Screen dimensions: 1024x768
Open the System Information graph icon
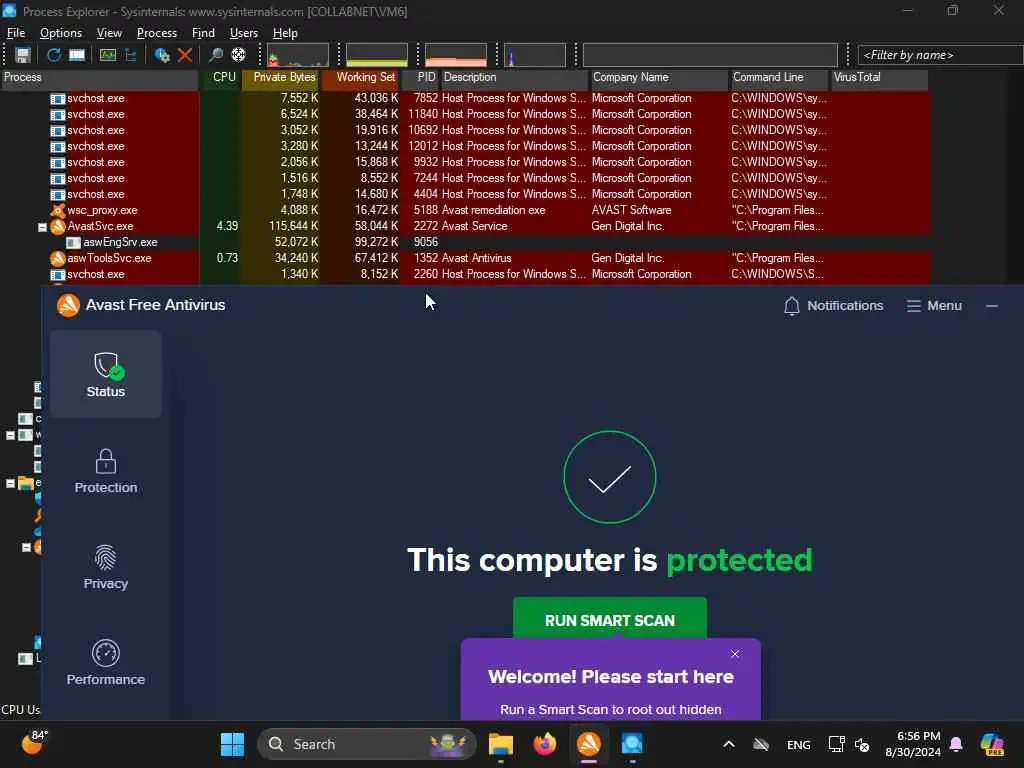pyautogui.click(x=108, y=55)
